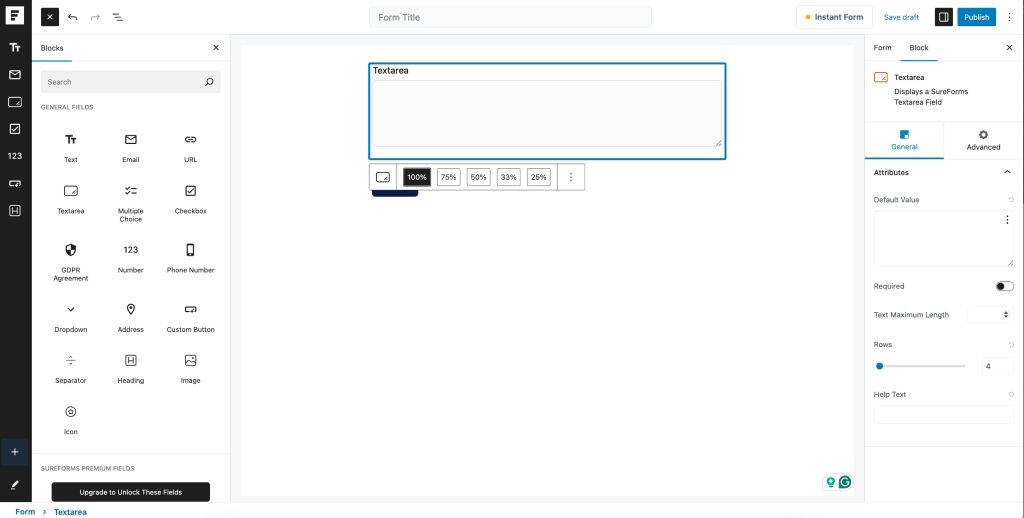
Task: Click the Publish button
Action: tap(976, 17)
